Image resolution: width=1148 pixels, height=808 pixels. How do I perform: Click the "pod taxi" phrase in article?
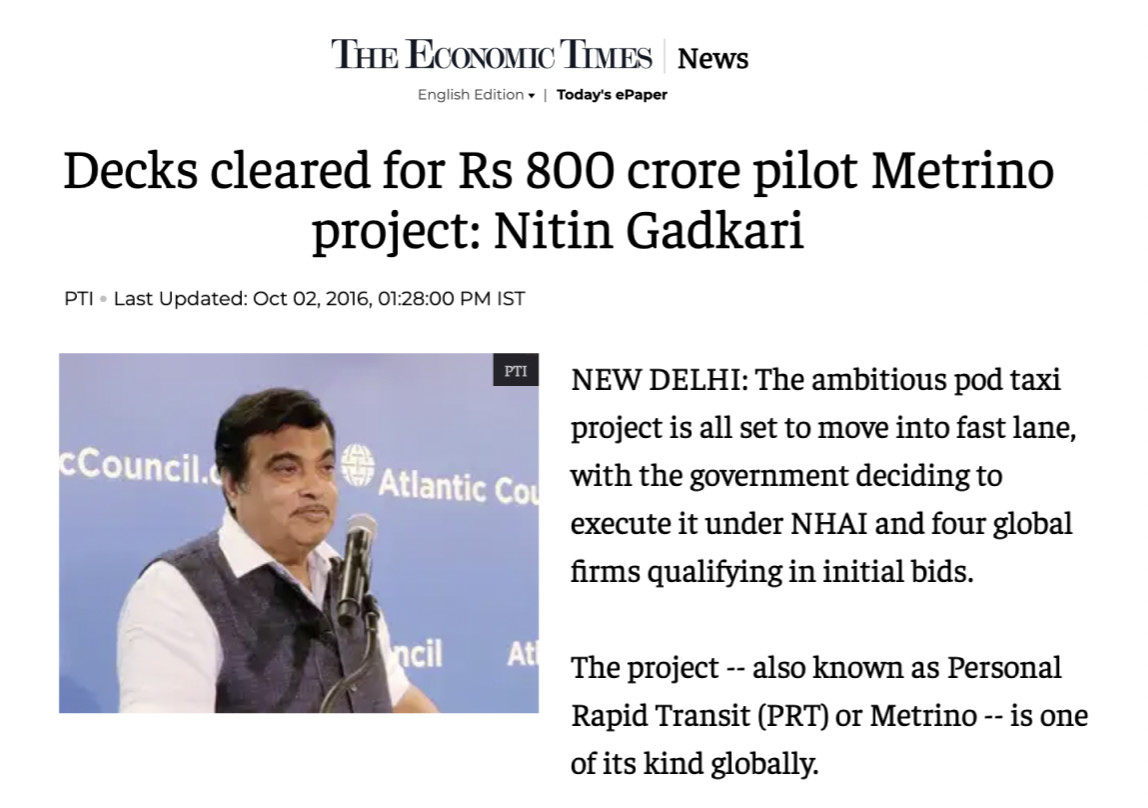[1013, 381]
